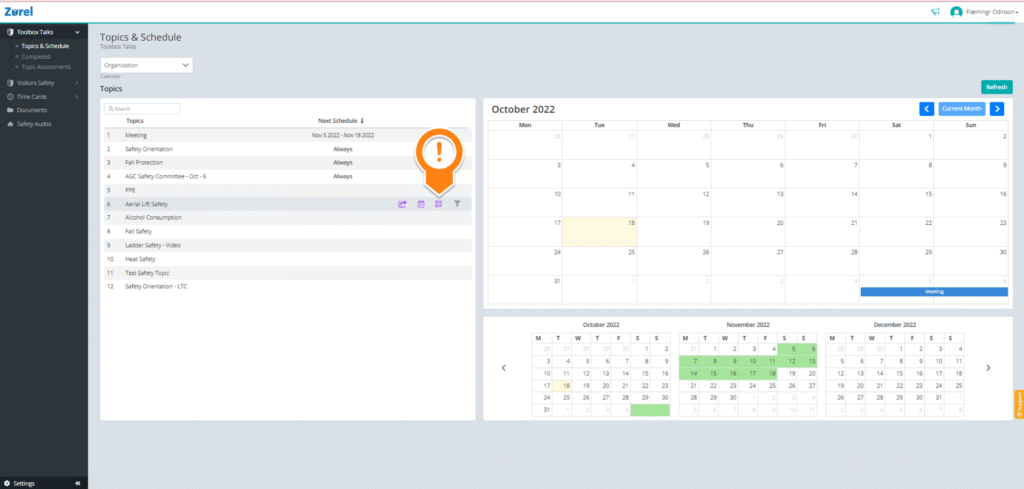Image resolution: width=1024 pixels, height=489 pixels.
Task: Go to previous month with blue left arrow
Action: pyautogui.click(x=927, y=109)
